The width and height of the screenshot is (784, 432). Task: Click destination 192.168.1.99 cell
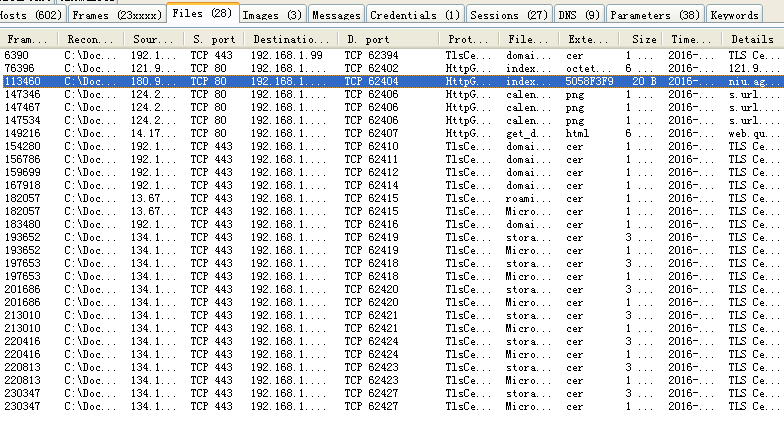pyautogui.click(x=286, y=56)
